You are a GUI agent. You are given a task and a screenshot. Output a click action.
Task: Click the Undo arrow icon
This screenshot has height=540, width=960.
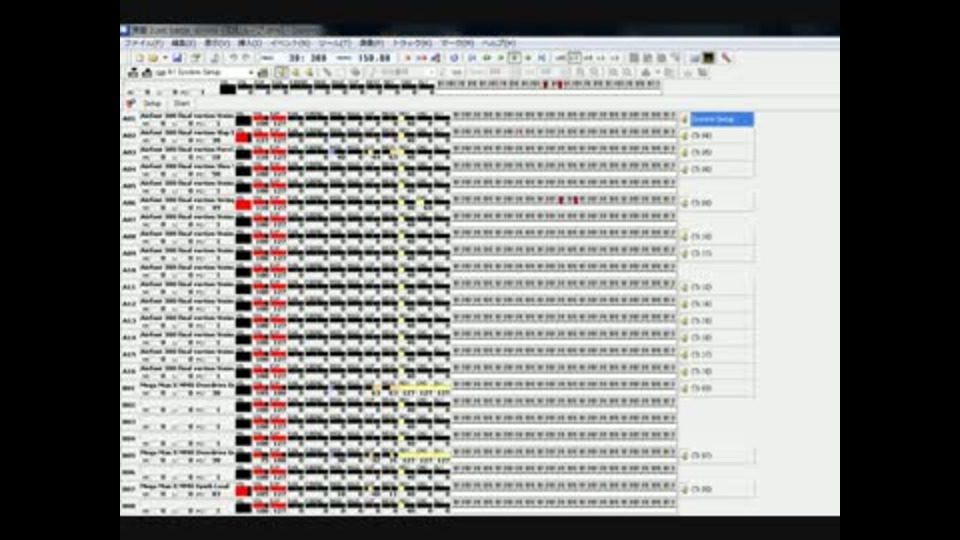tap(233, 58)
